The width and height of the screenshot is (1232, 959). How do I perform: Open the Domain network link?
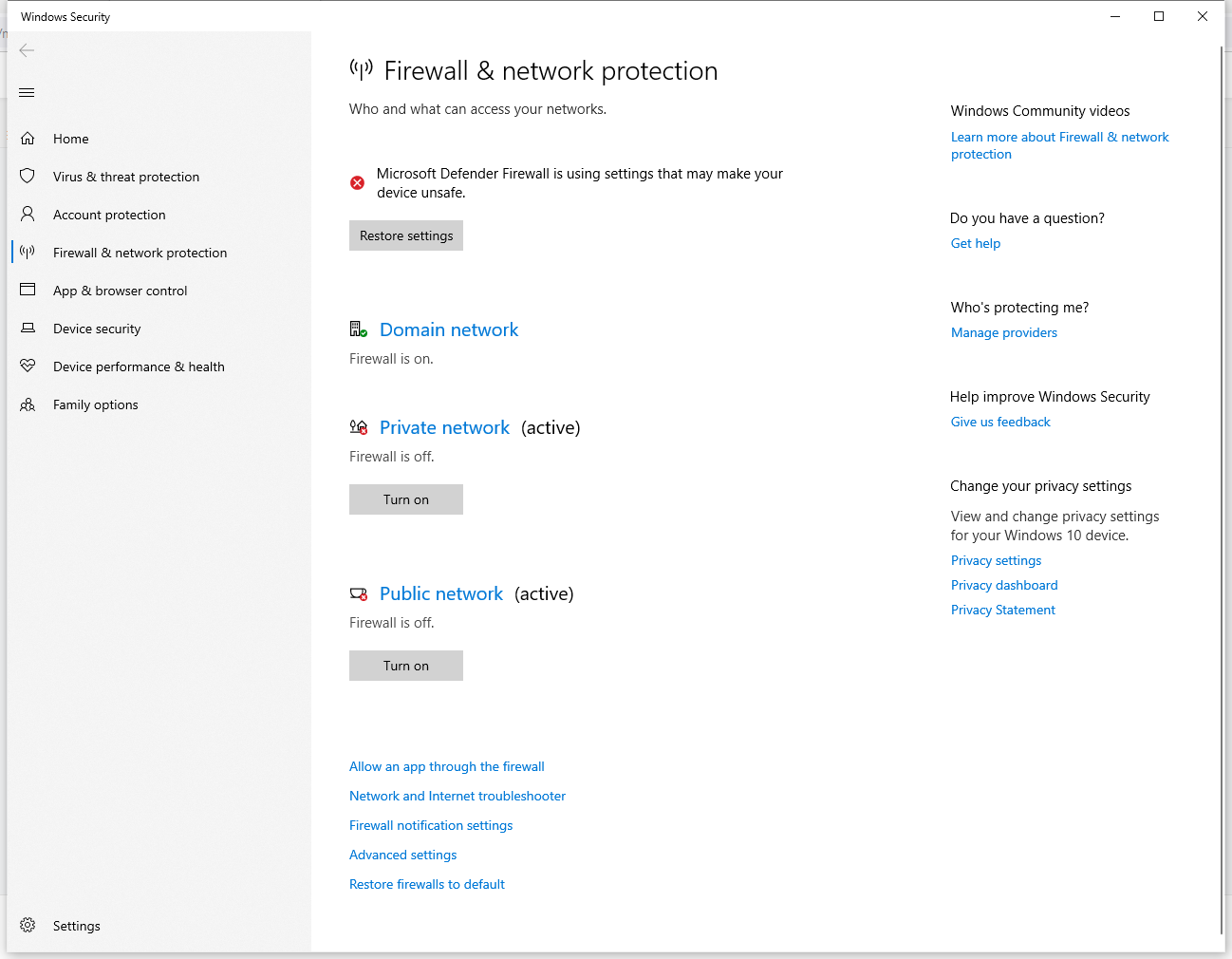coord(449,329)
